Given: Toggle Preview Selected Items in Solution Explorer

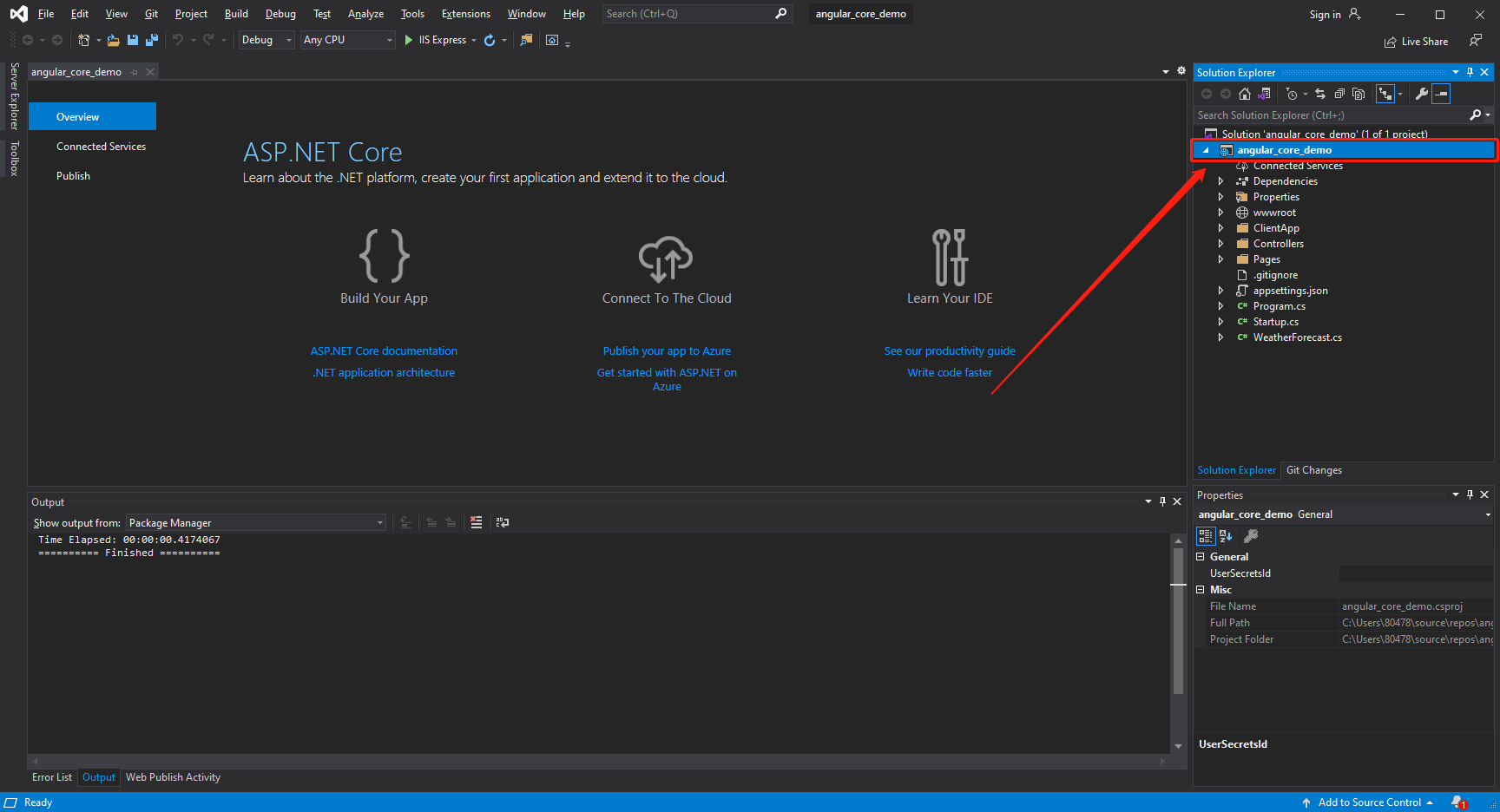Looking at the screenshot, I should point(1441,94).
